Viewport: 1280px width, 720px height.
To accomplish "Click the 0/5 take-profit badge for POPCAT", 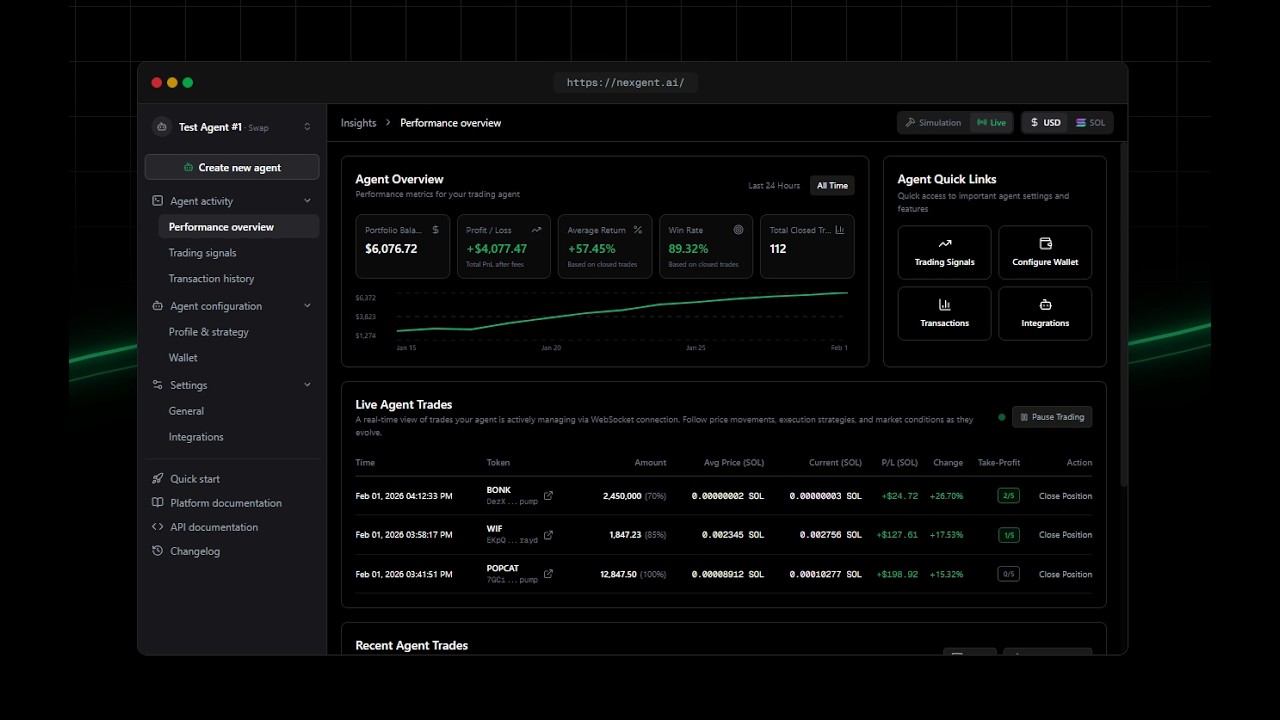I will coord(1009,574).
